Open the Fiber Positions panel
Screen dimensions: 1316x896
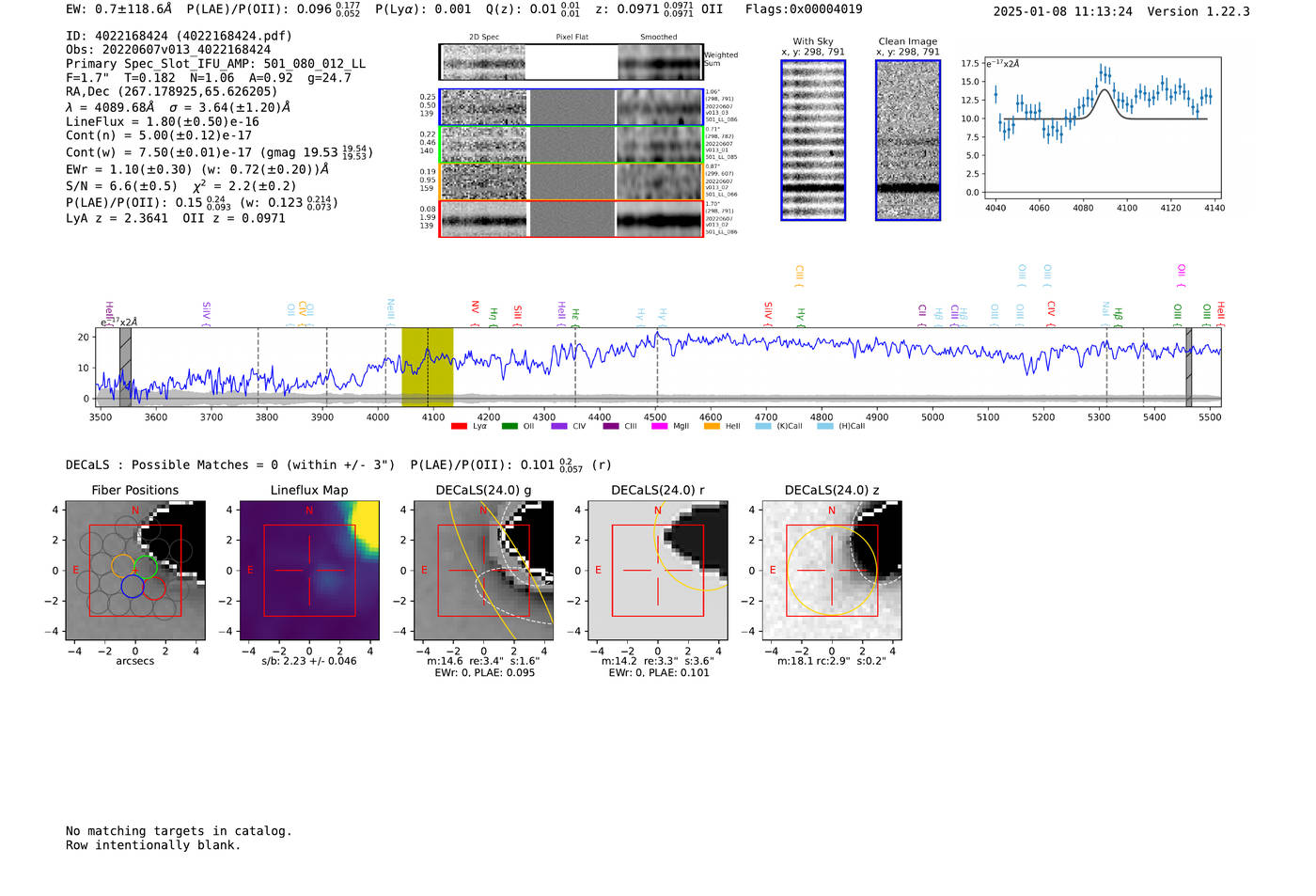click(135, 570)
